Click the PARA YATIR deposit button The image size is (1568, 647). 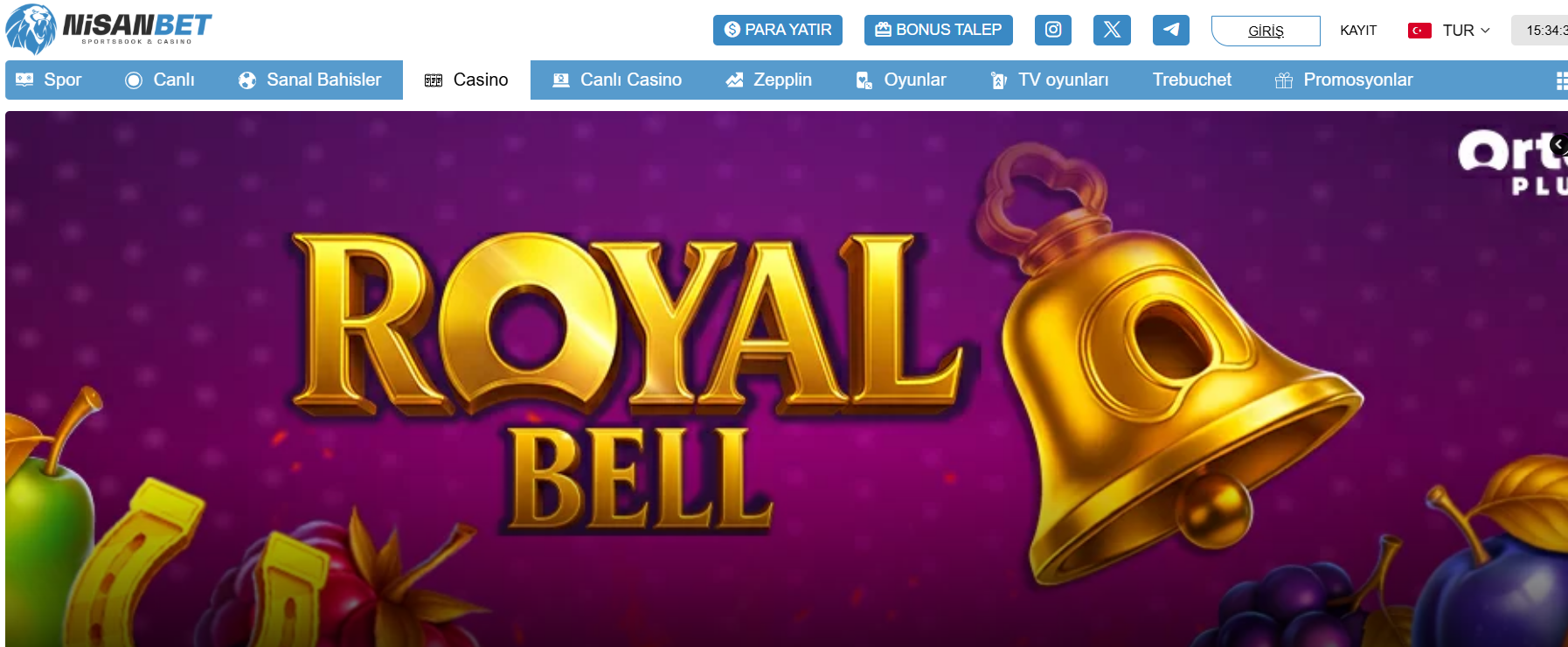coord(778,30)
